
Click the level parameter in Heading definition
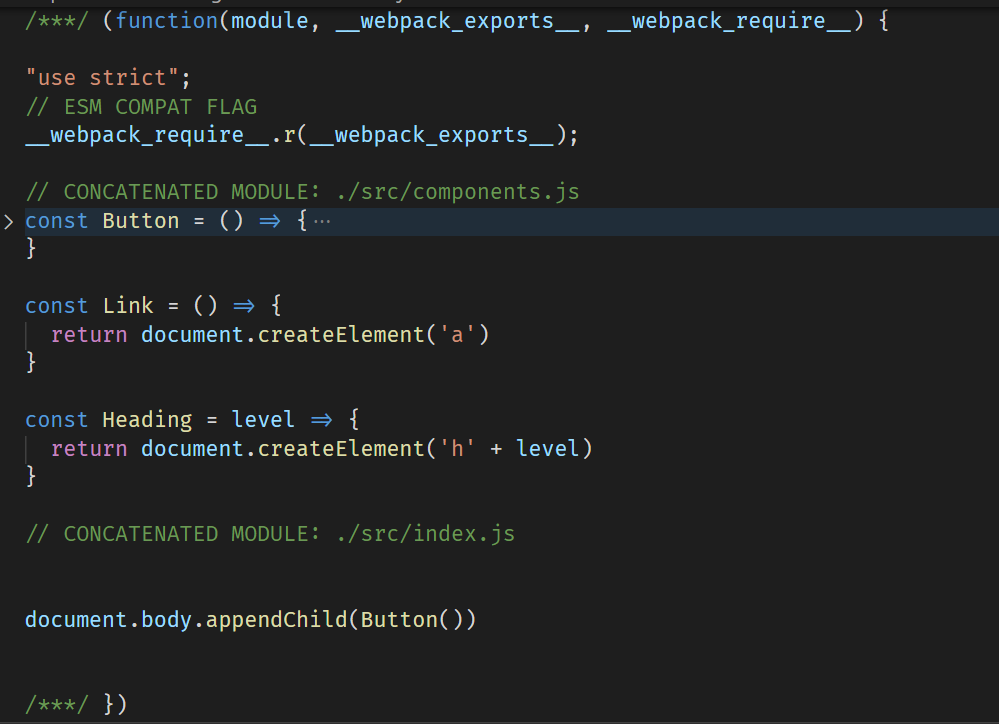click(x=262, y=420)
